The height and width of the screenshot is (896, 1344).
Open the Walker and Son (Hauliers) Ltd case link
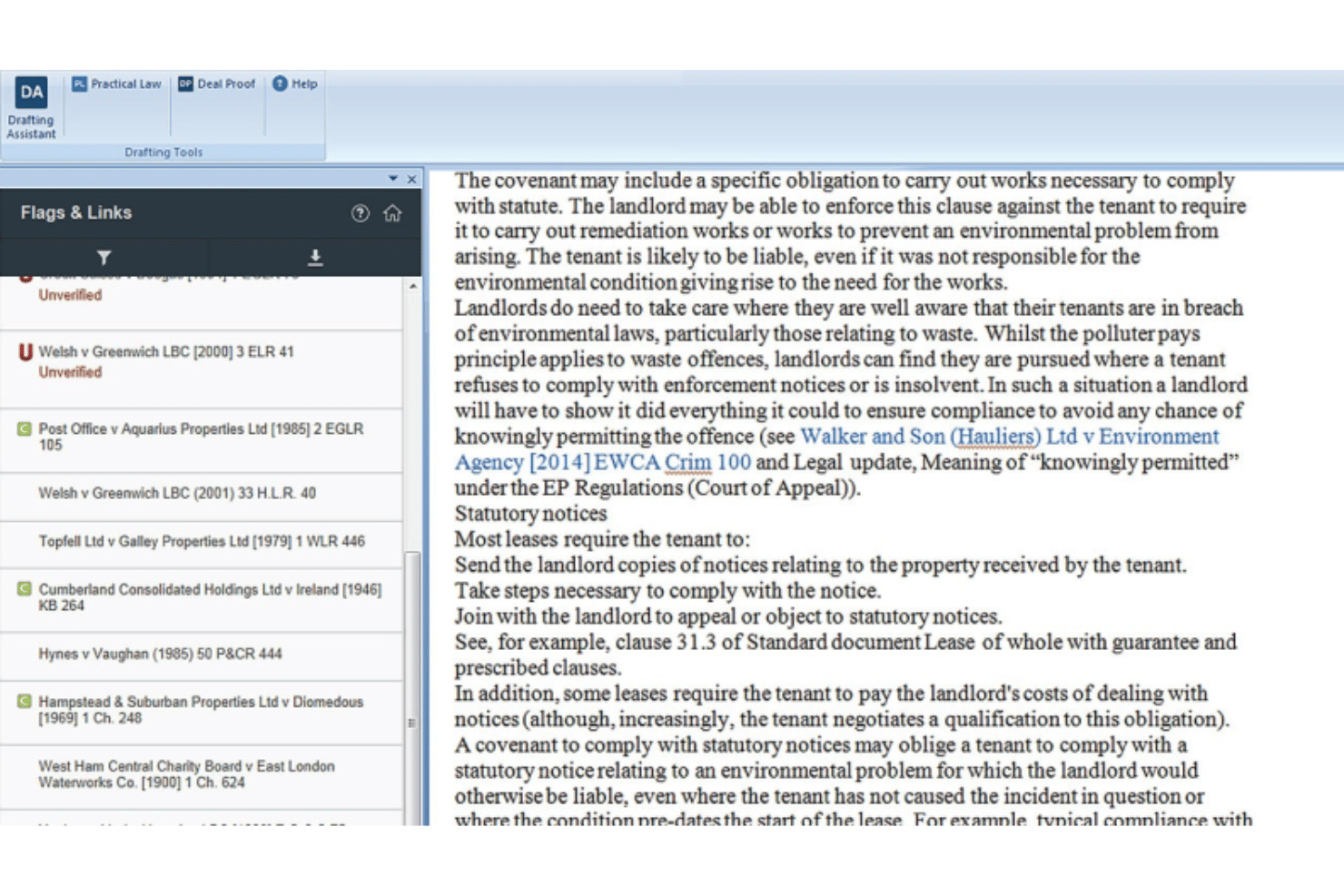tap(836, 449)
